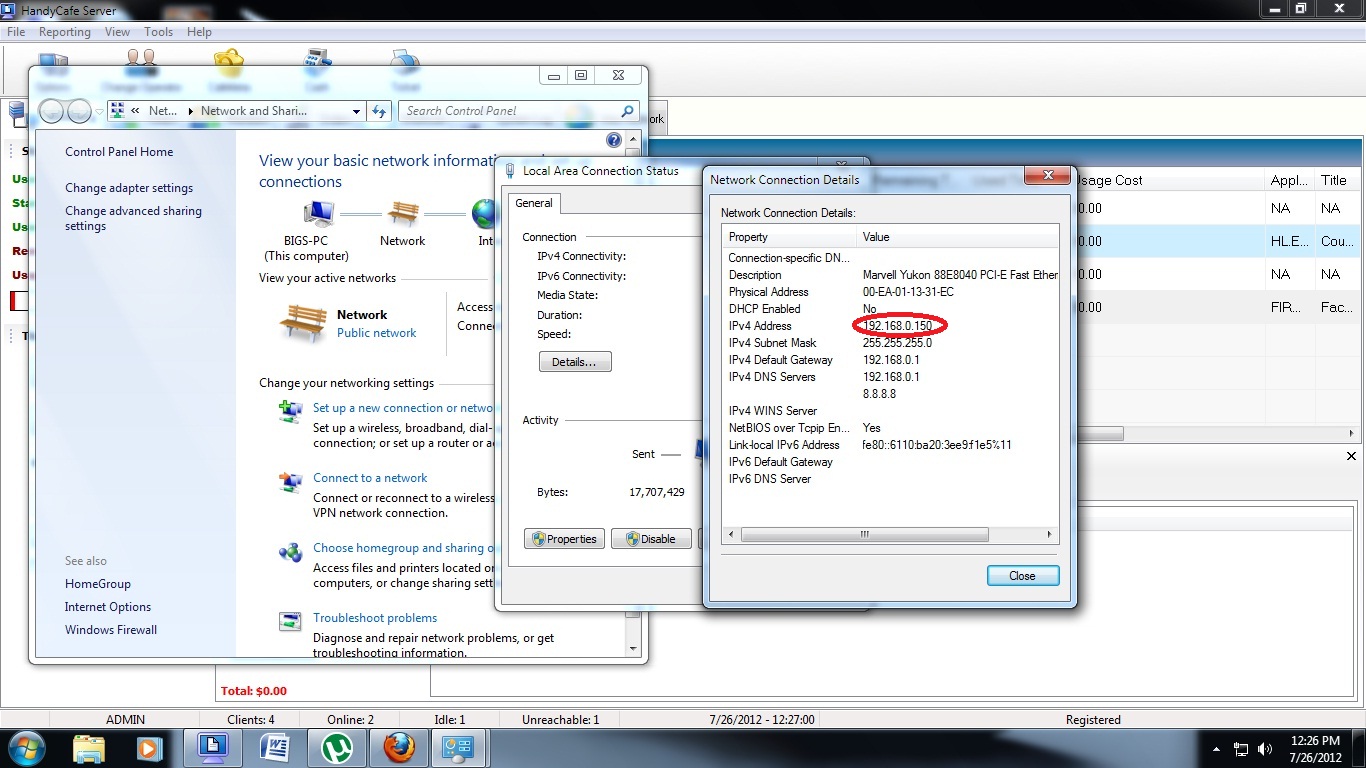Open Change advanced sharing settings
1366x768 pixels.
pos(133,218)
